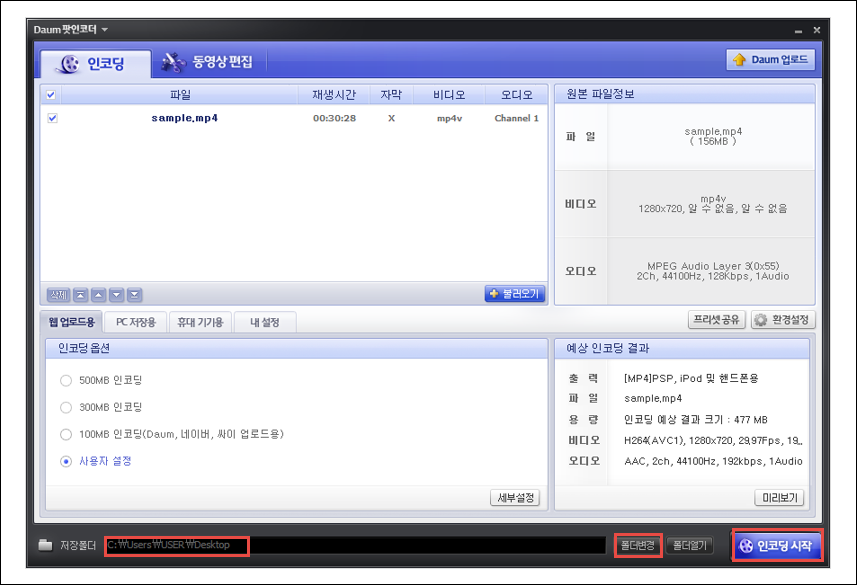857x585 pixels.
Task: Open the Daum 팟인코더 title menu arrow
Action: (105, 30)
